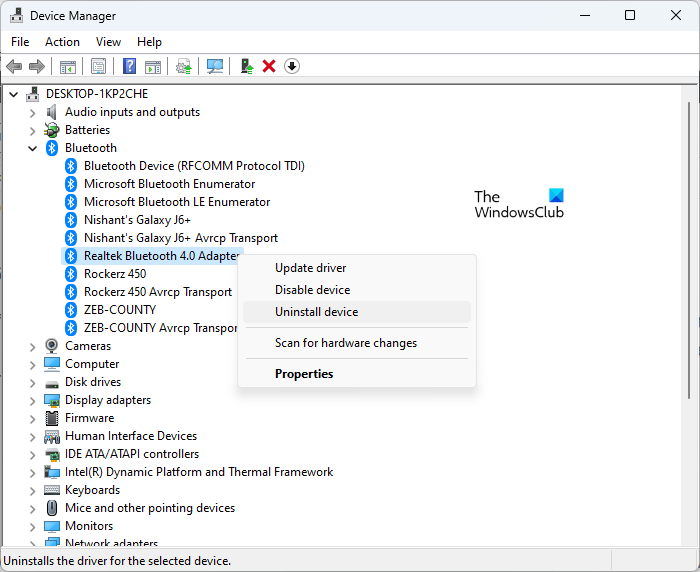Click the Disable device down-arrow icon

point(292,67)
